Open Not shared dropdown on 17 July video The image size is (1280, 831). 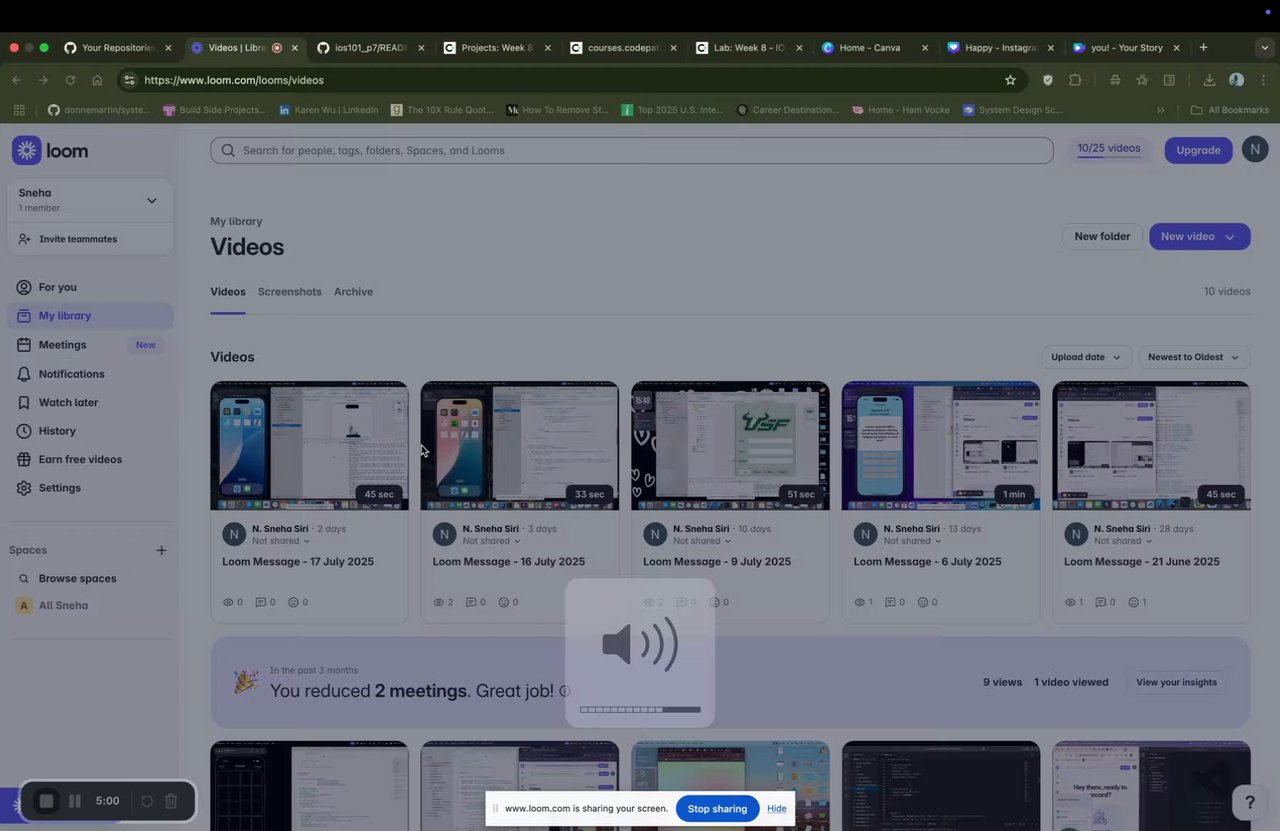coord(281,541)
